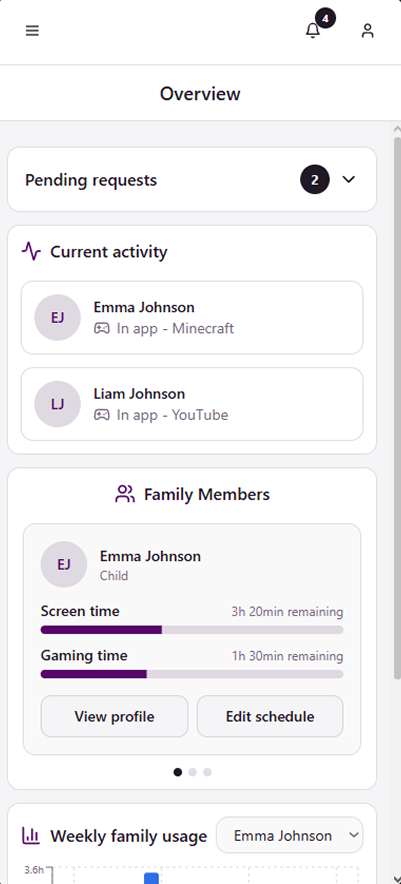
Task: Click the Overview page title
Action: (200, 94)
